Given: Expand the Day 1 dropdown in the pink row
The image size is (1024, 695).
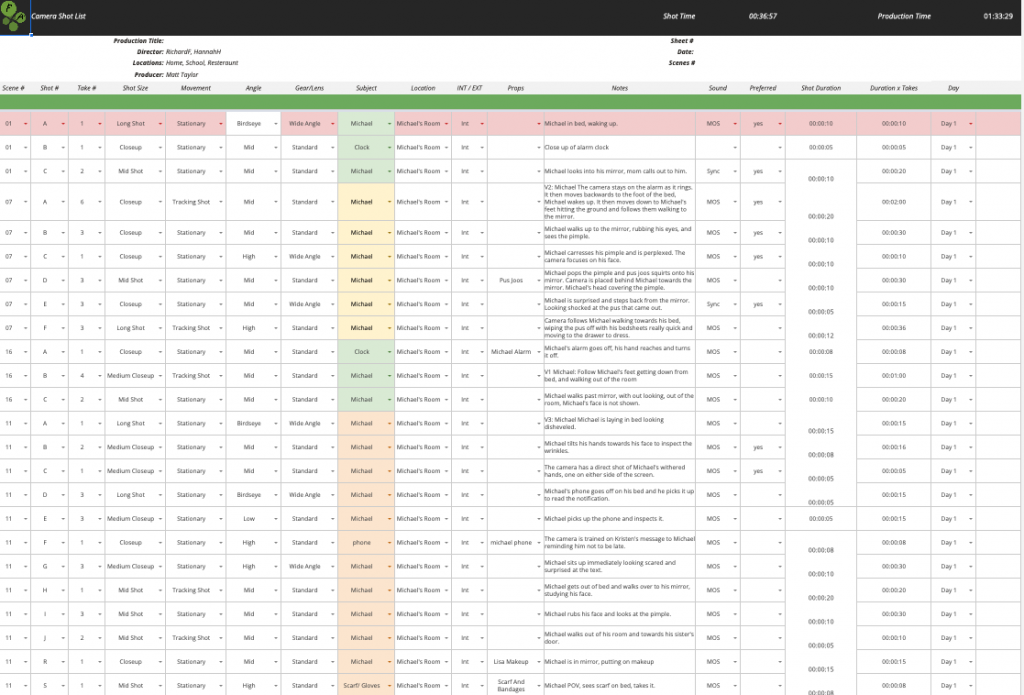Looking at the screenshot, I should tap(970, 124).
